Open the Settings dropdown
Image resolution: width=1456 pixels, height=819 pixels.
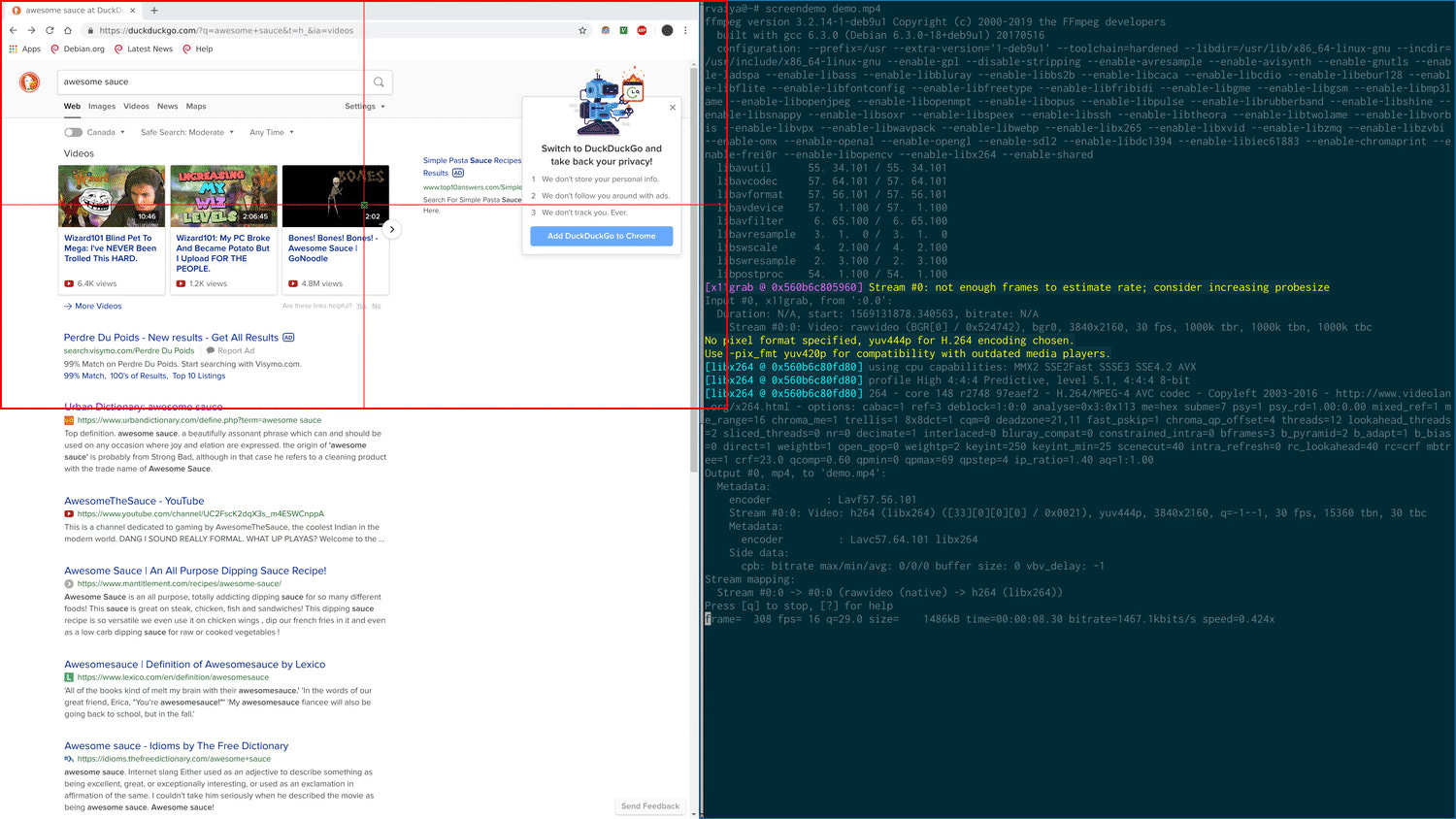(364, 107)
